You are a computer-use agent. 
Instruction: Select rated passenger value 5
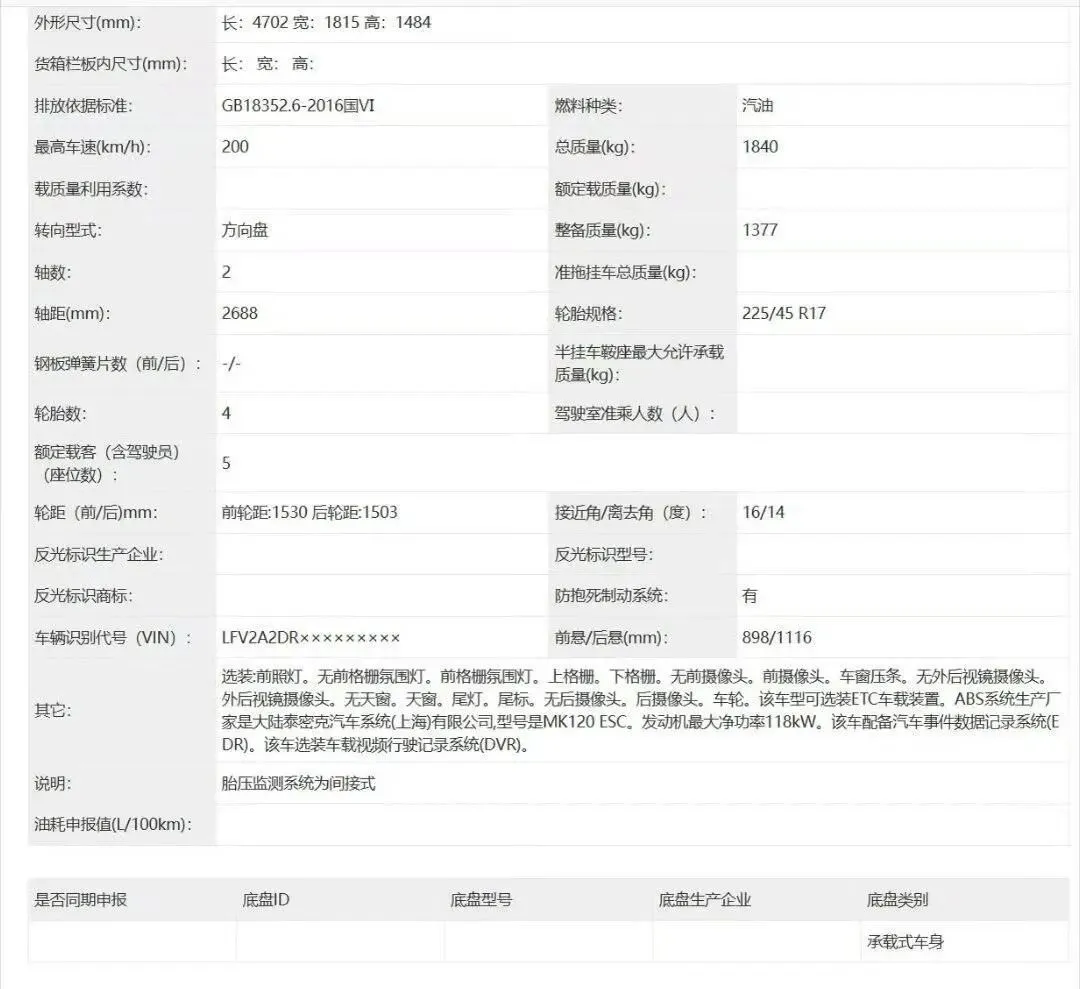[226, 463]
